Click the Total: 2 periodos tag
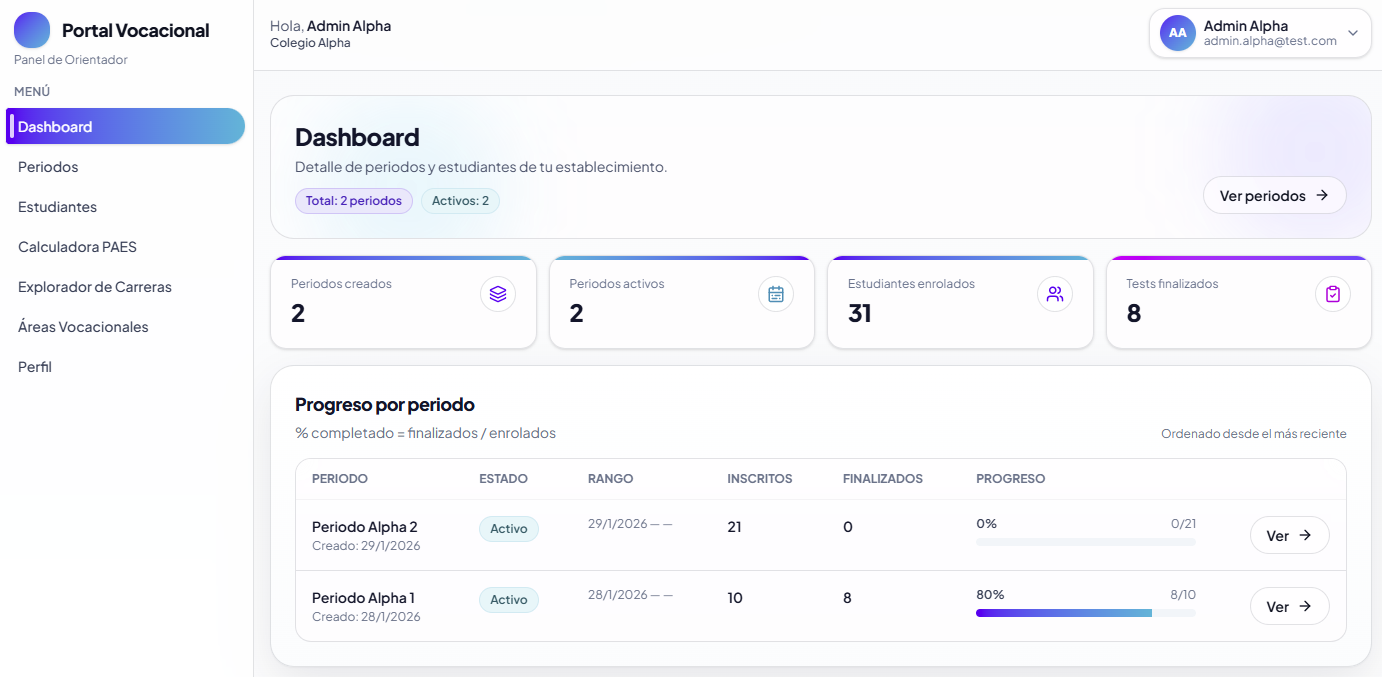 coord(354,201)
